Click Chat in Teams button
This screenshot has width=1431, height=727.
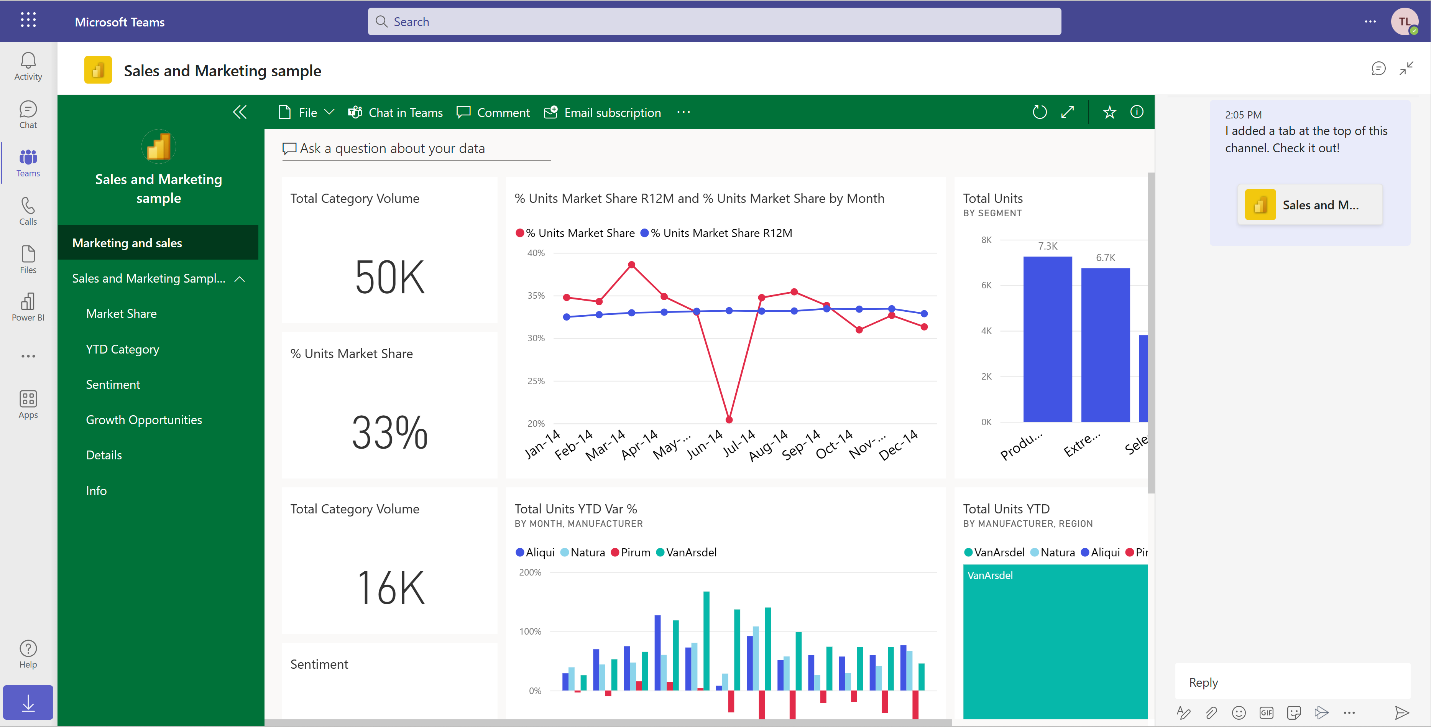tap(395, 112)
